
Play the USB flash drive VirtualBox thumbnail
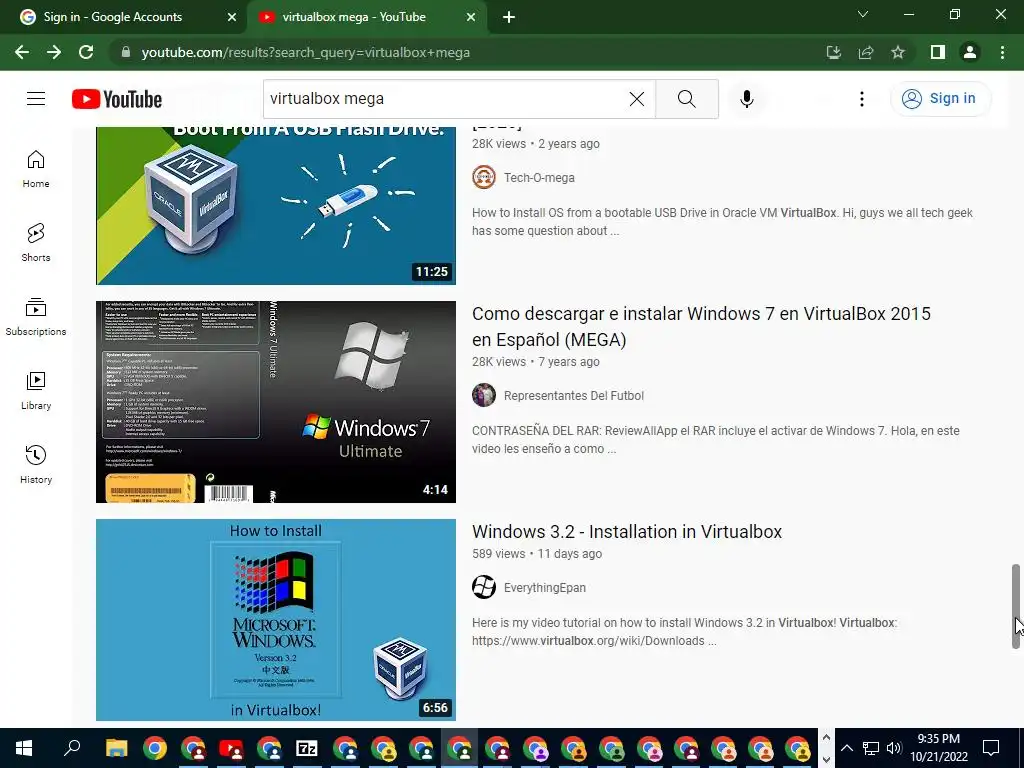(276, 206)
